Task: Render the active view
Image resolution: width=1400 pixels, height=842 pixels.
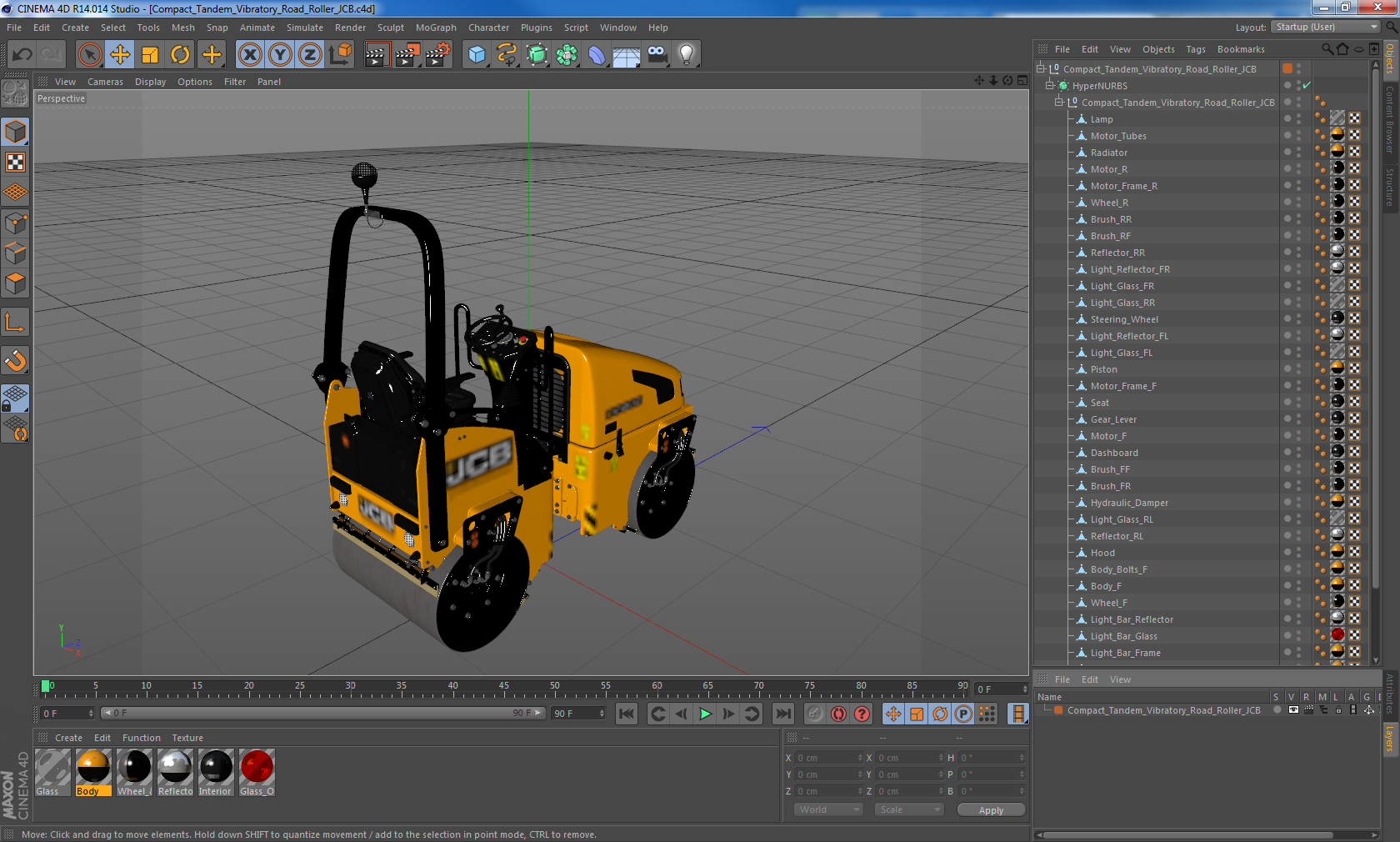Action: point(377,55)
